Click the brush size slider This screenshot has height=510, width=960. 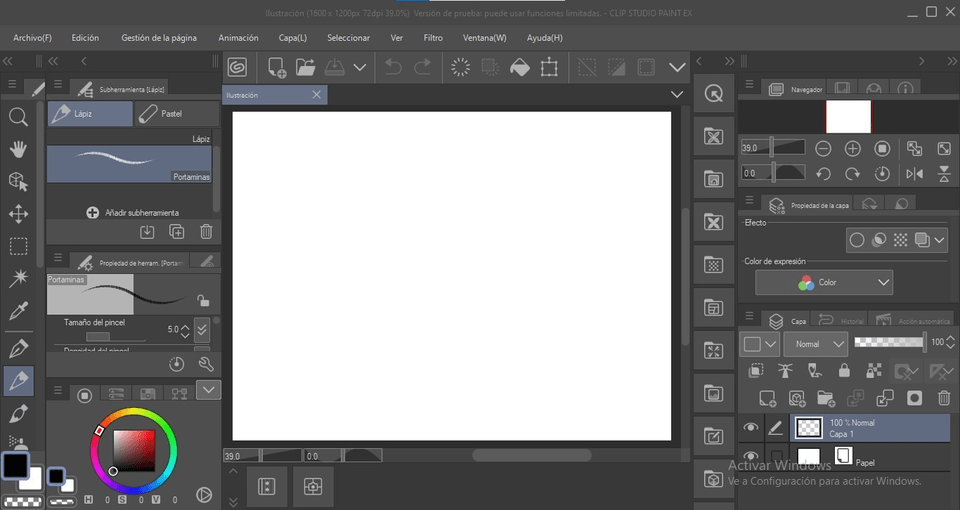(115, 337)
